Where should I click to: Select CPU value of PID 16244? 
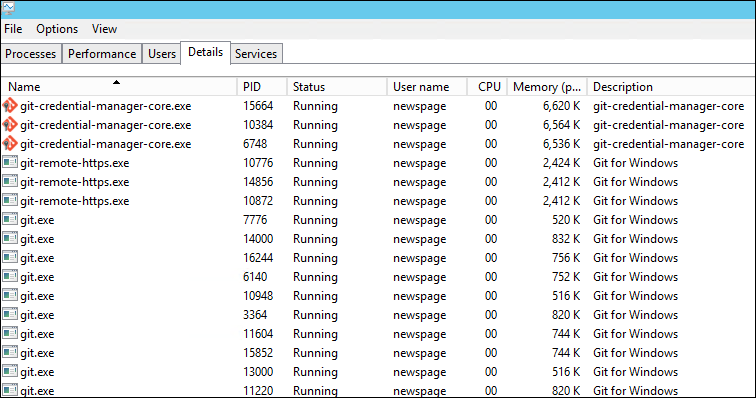point(491,258)
